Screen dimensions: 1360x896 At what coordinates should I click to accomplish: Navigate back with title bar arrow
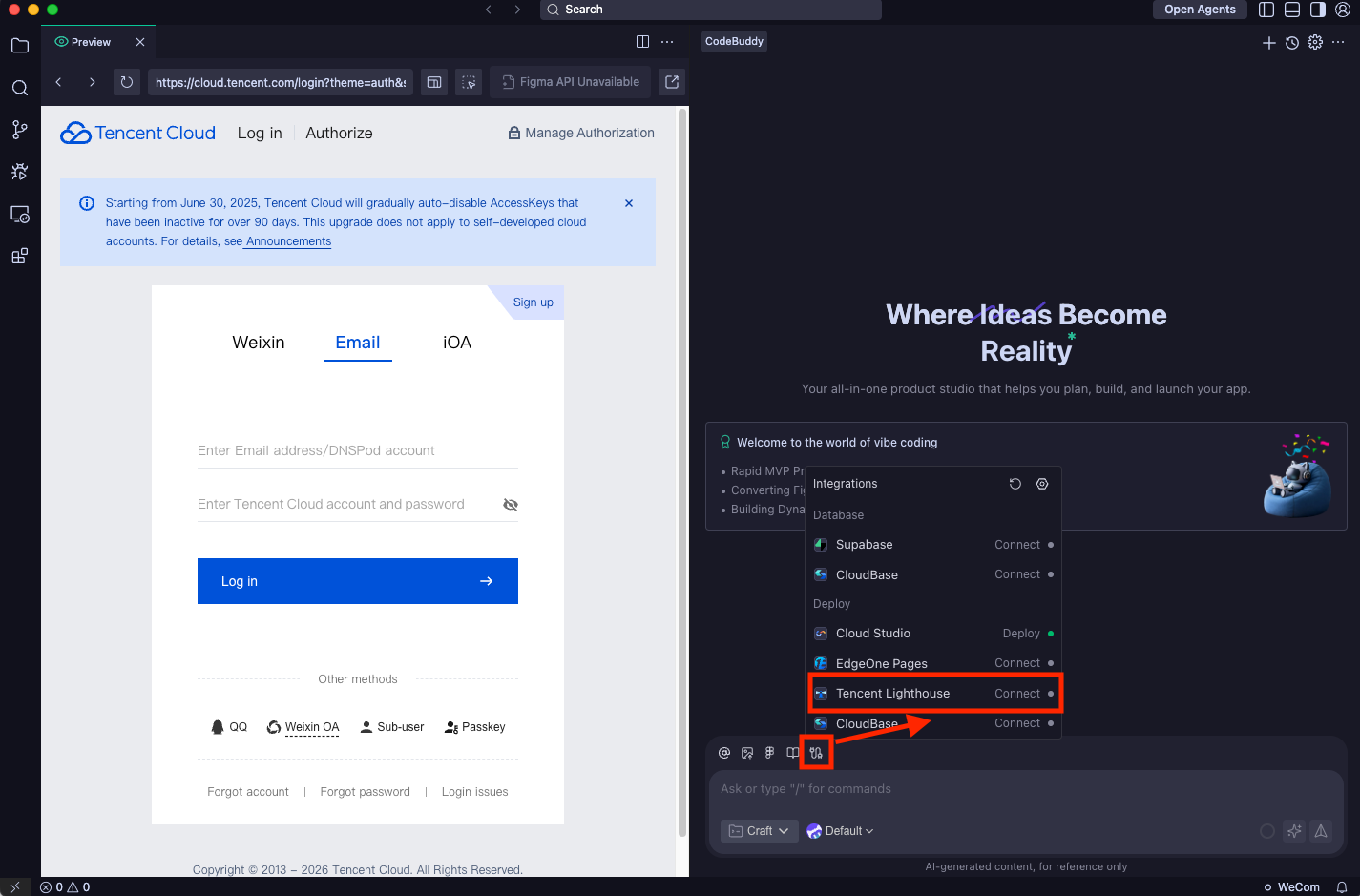(489, 10)
